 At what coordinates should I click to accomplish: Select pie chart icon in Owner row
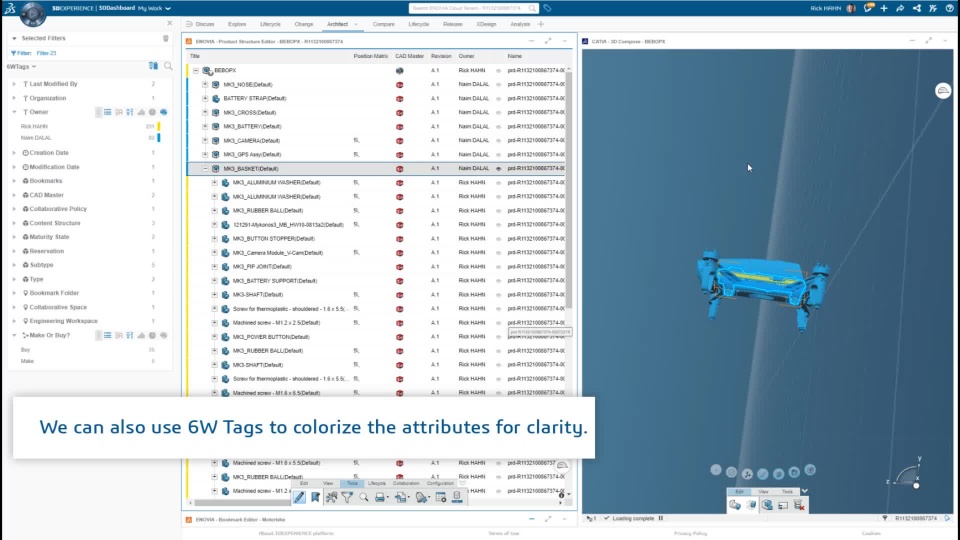click(x=152, y=112)
